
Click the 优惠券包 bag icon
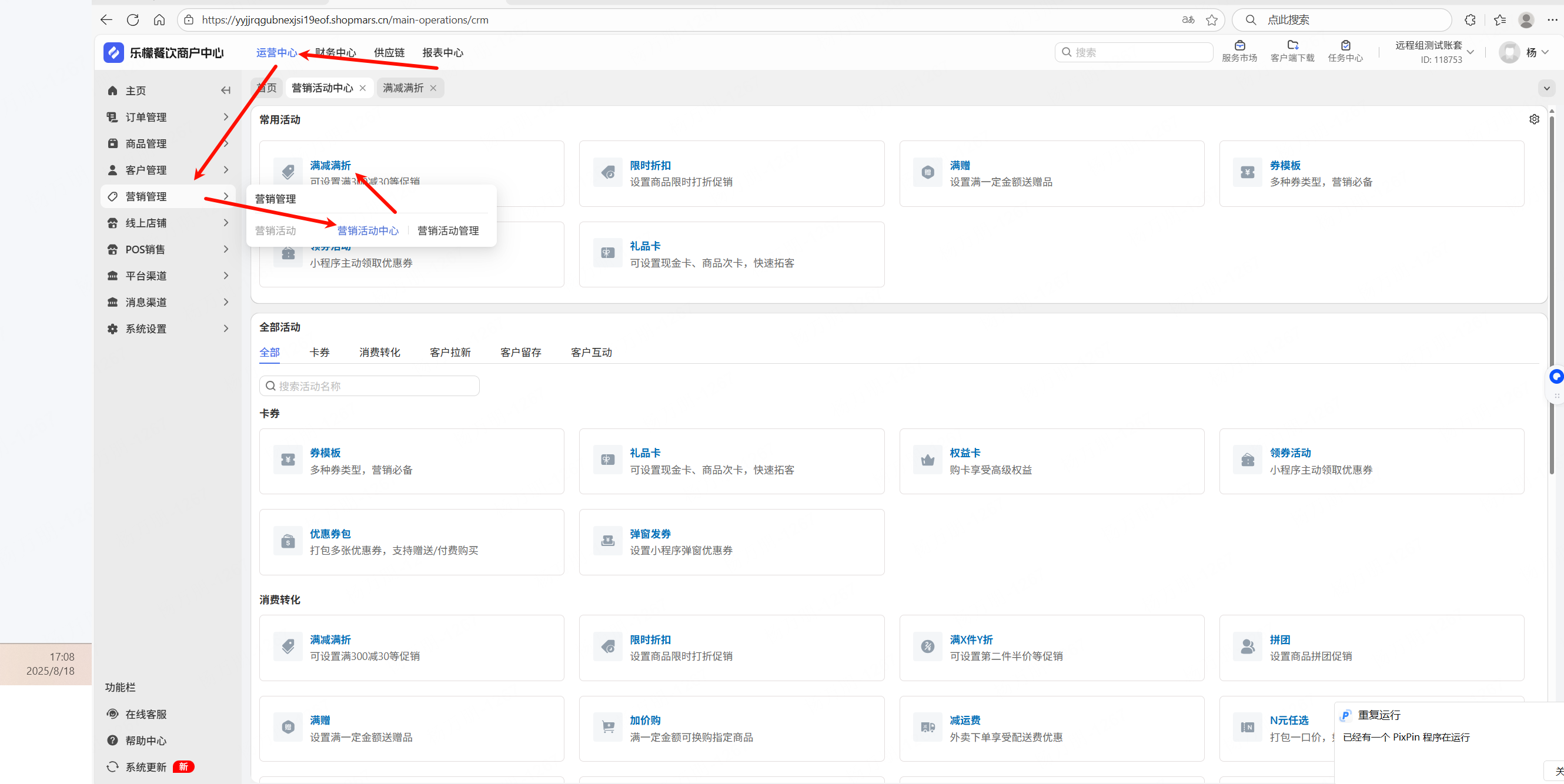tap(288, 541)
